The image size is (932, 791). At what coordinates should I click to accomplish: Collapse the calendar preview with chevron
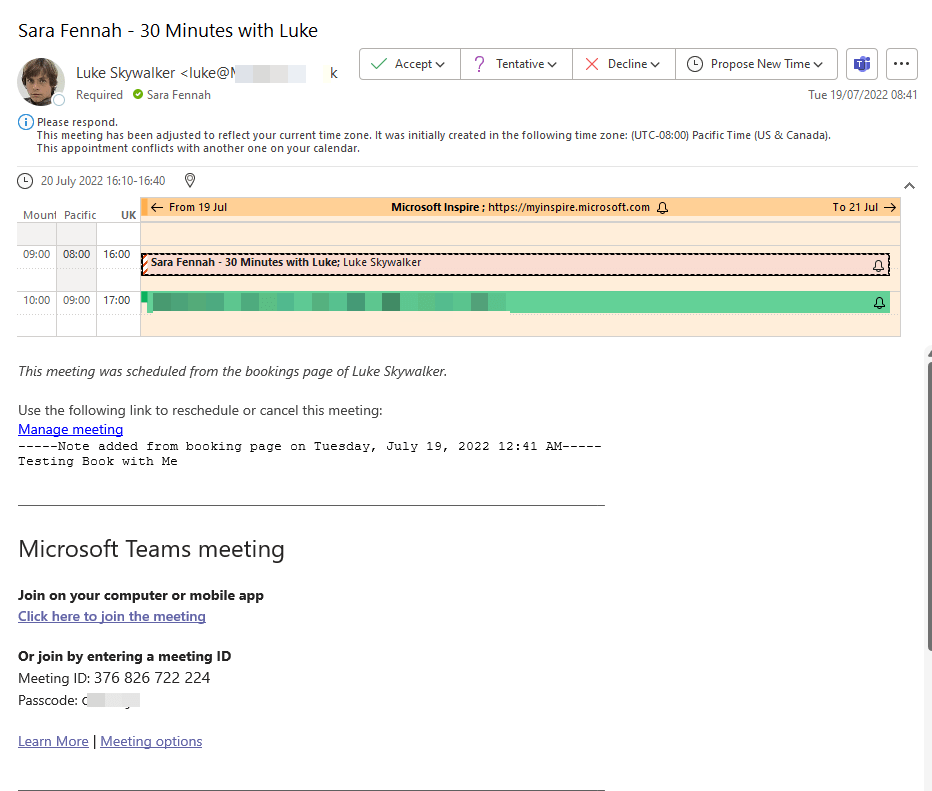pyautogui.click(x=909, y=185)
